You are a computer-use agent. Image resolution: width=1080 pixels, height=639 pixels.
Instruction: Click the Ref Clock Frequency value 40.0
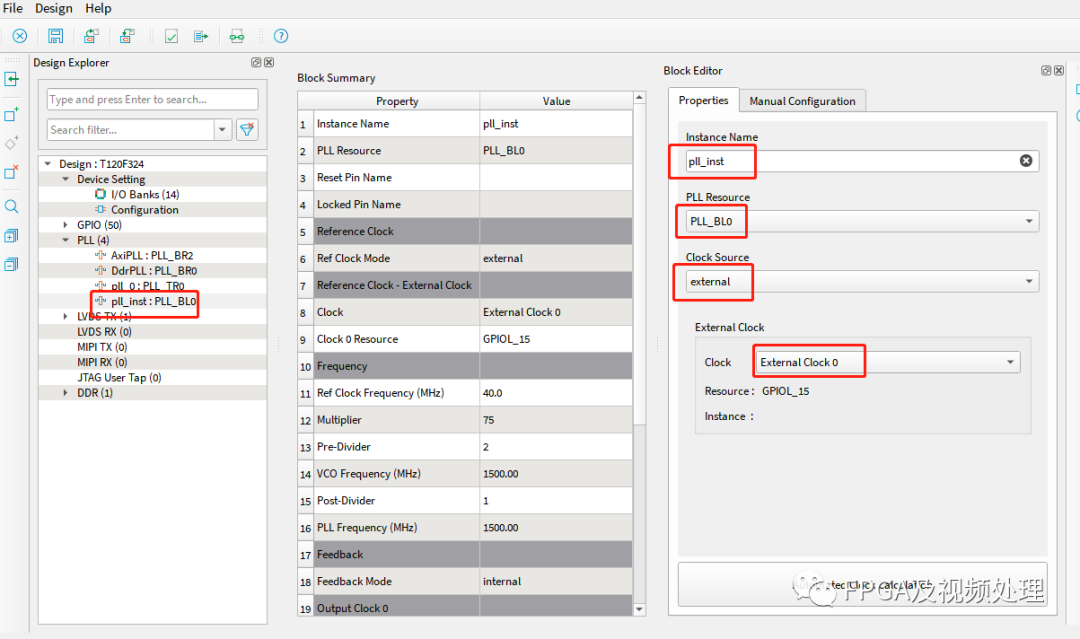[556, 393]
